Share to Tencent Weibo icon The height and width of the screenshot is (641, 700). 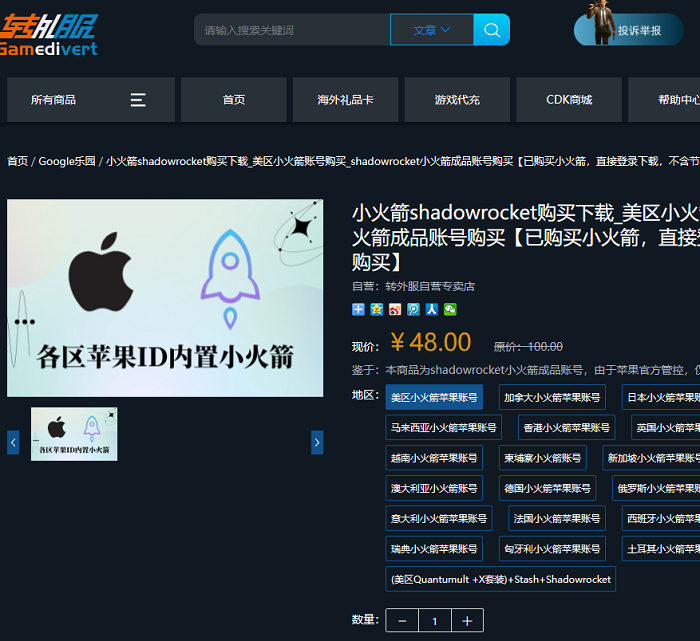pyautogui.click(x=413, y=309)
